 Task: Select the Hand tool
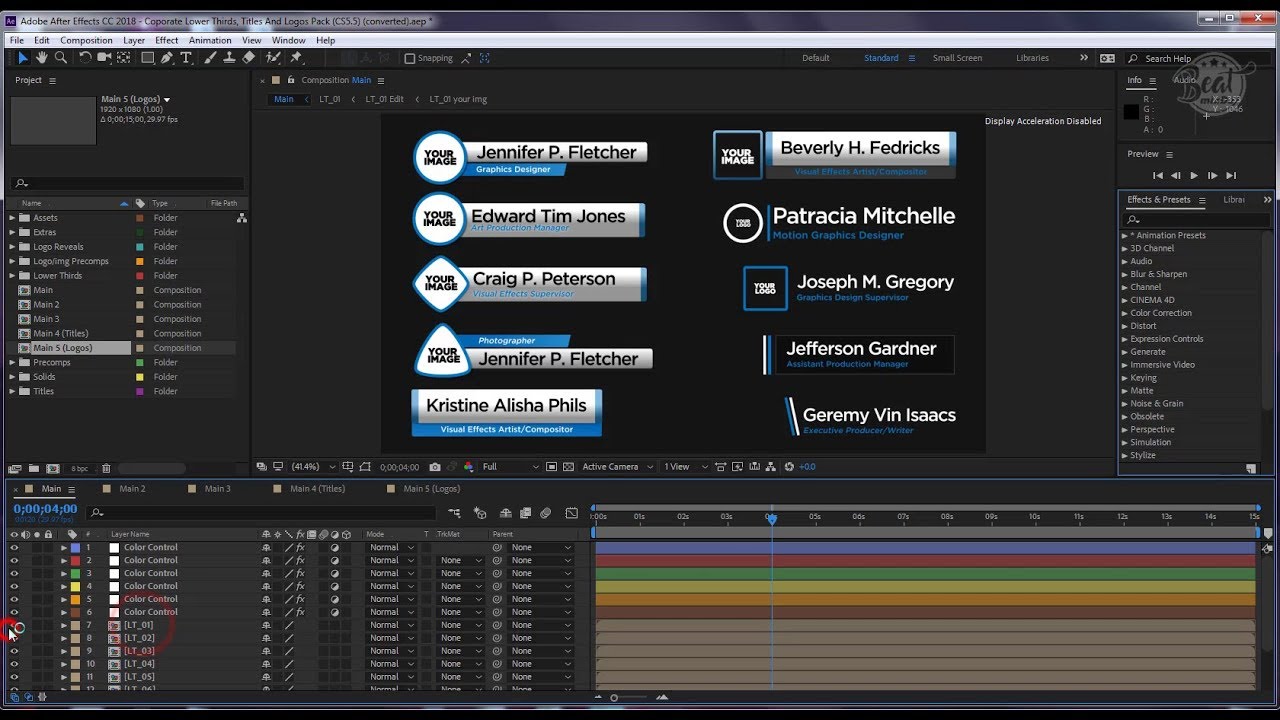pos(42,58)
